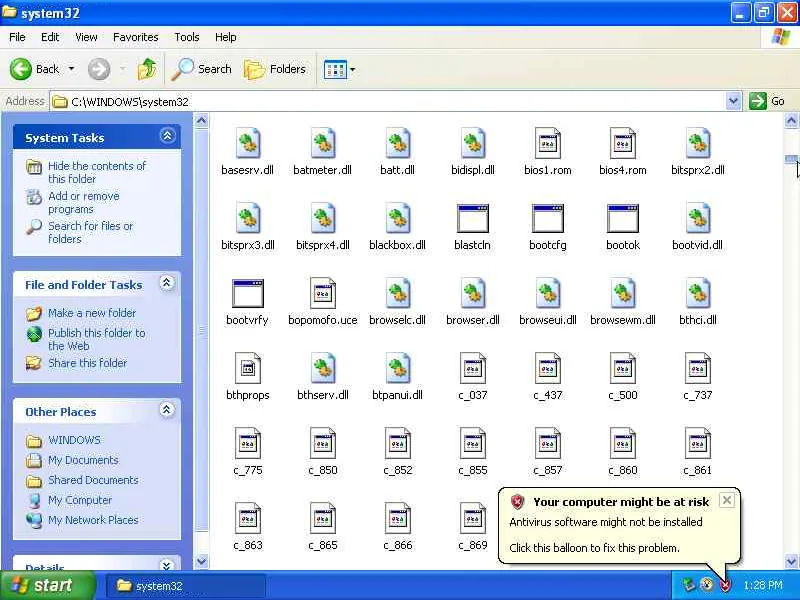Collapse the Other Places panel
The width and height of the screenshot is (800, 600).
click(x=167, y=410)
